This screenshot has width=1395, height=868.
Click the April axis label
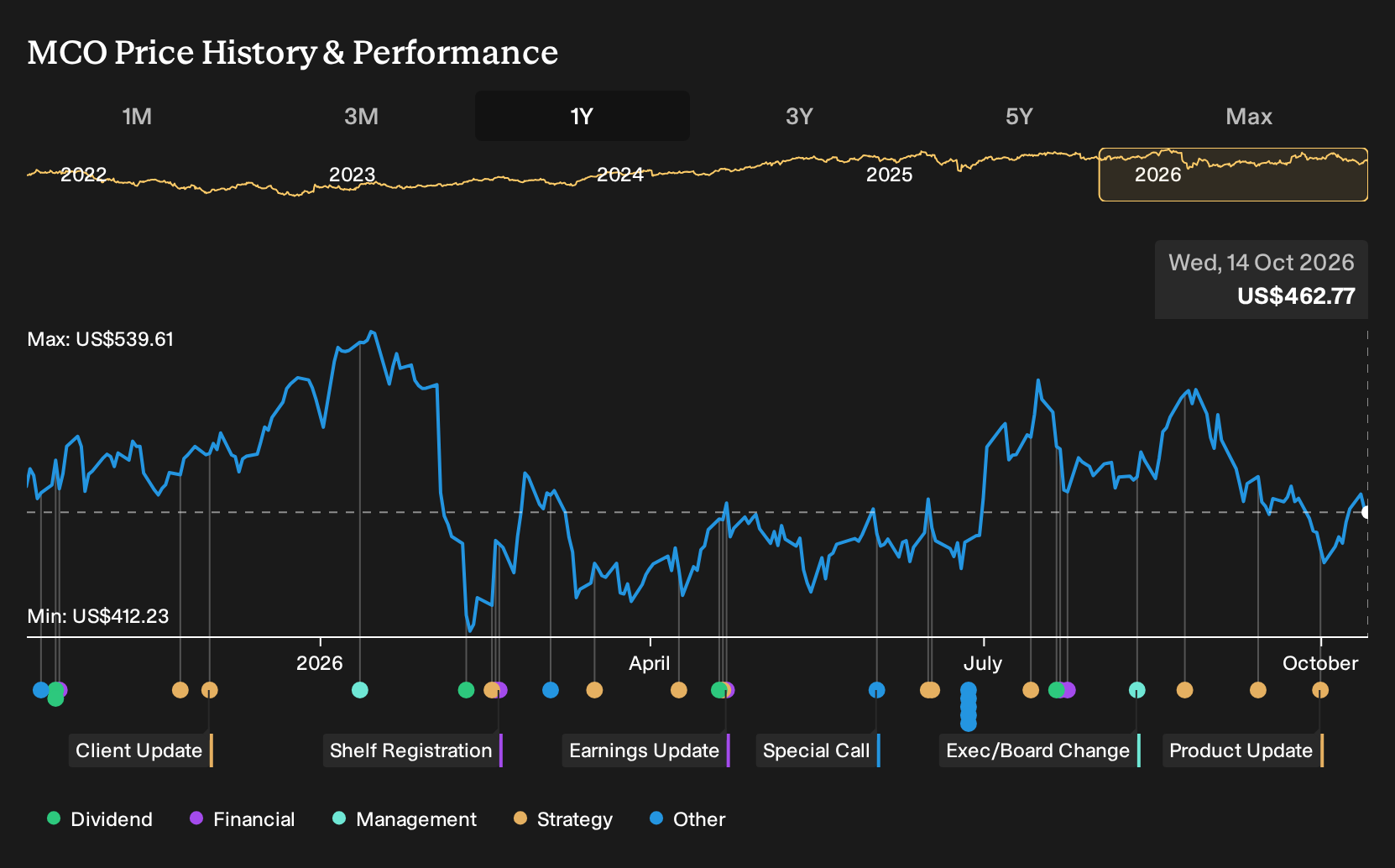[650, 663]
